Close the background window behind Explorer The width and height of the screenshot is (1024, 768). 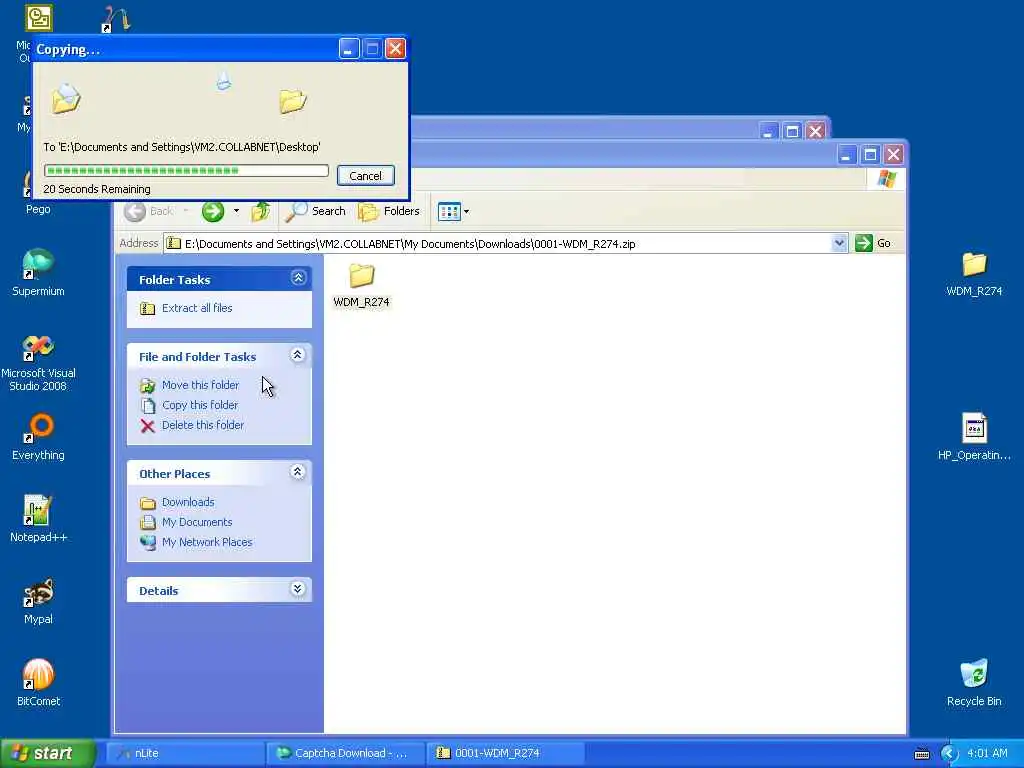click(815, 131)
